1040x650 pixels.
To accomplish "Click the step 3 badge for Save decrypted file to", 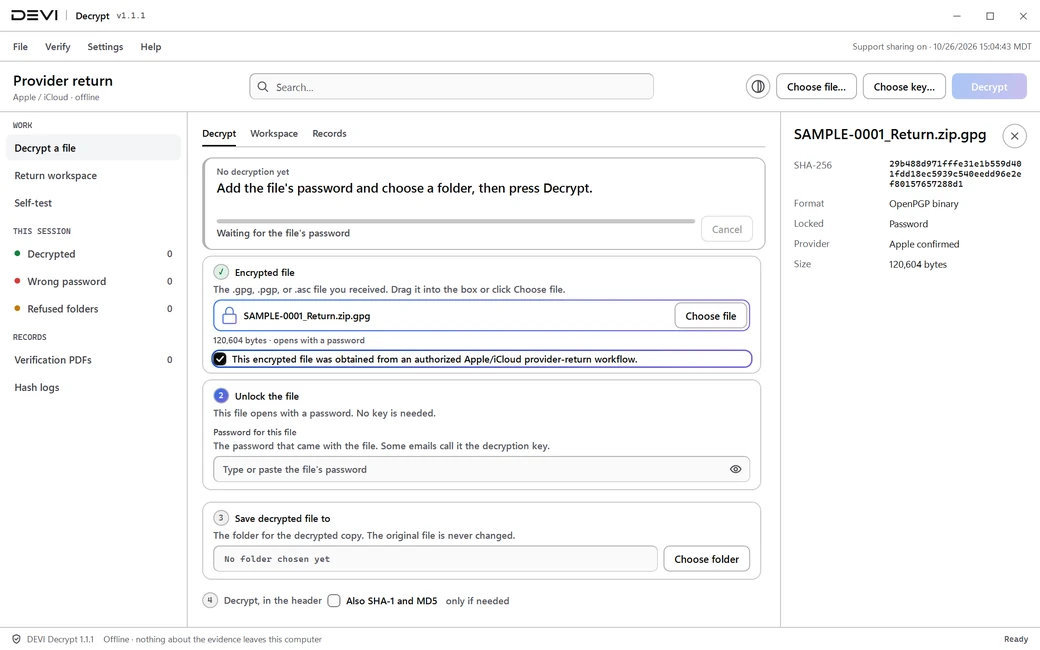I will [221, 518].
